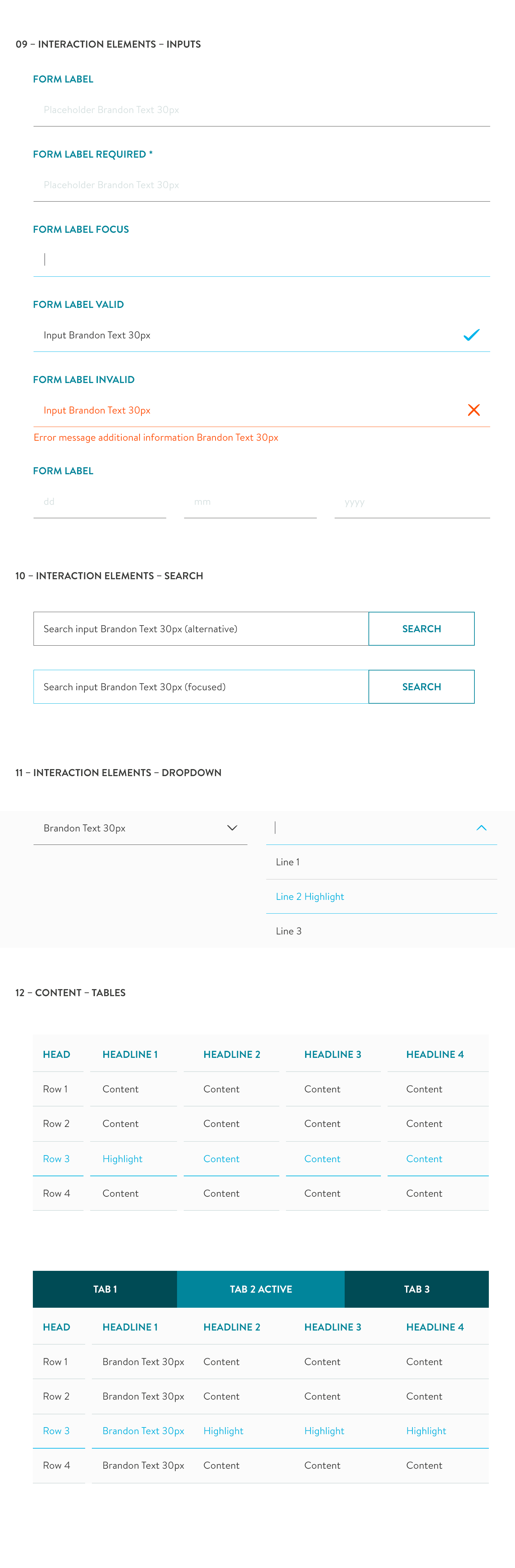
Task: Focus the Form Label Required input field
Action: tap(262, 185)
